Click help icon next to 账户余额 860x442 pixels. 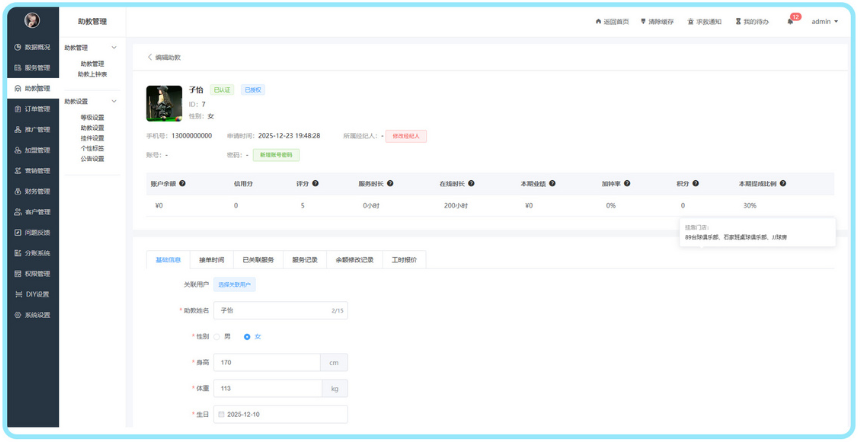click(x=182, y=184)
